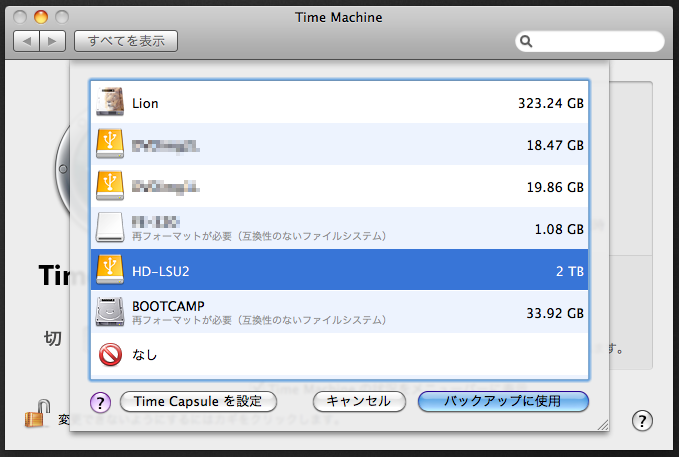The height and width of the screenshot is (457, 679).
Task: Click the BOOTCAMP hard disk icon
Action: [x=110, y=311]
